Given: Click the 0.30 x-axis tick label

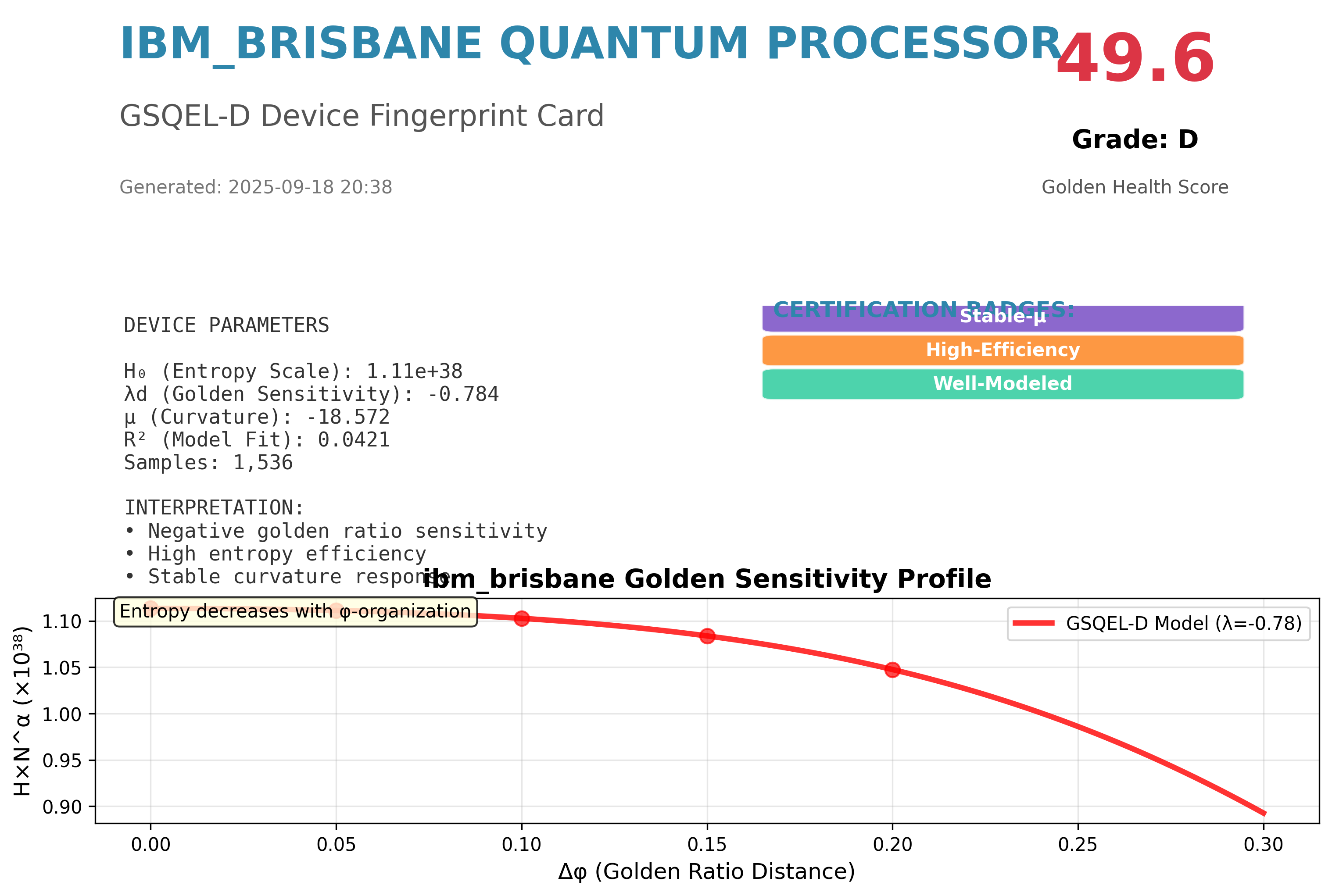Looking at the screenshot, I should (1264, 845).
